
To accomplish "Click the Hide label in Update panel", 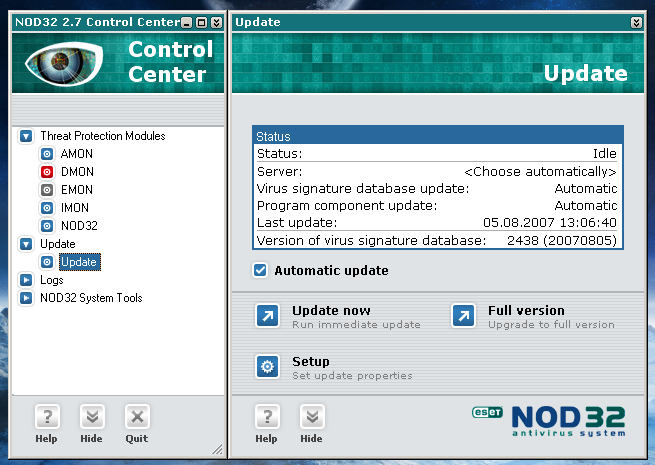I will tap(311, 439).
